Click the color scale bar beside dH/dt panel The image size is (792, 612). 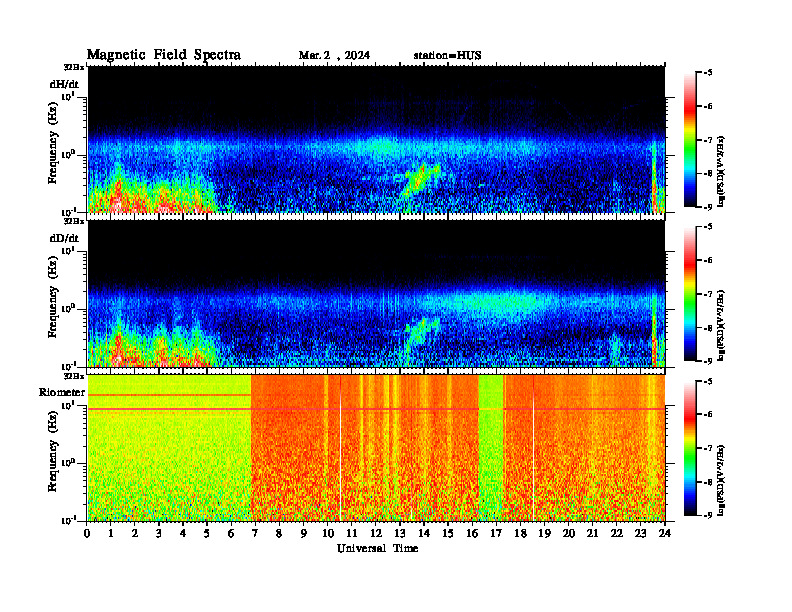(690, 140)
